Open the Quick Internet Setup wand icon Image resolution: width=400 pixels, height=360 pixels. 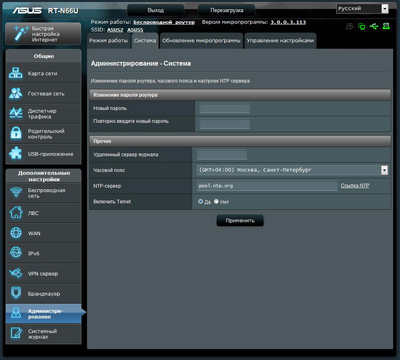click(x=21, y=34)
